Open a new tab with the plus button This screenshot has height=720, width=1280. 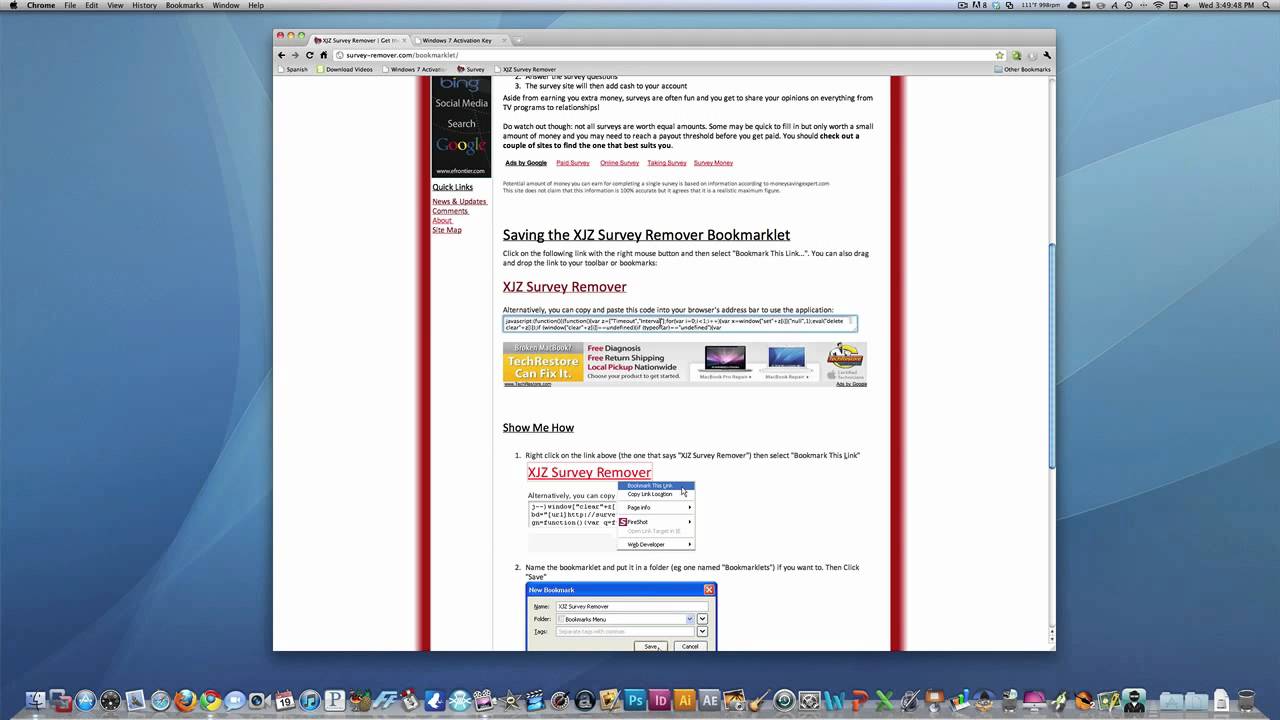coord(517,40)
